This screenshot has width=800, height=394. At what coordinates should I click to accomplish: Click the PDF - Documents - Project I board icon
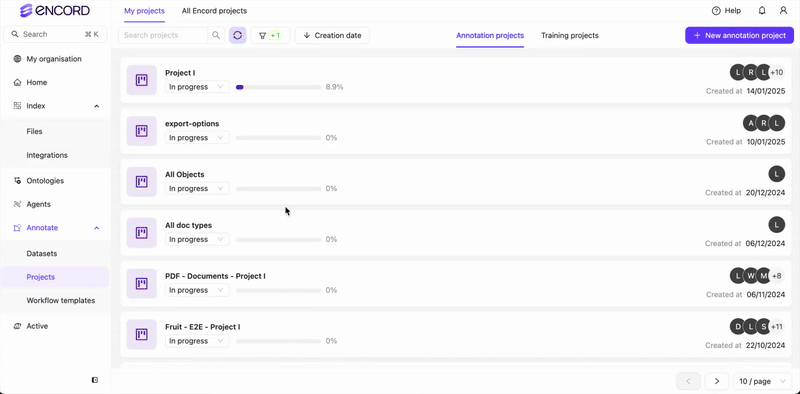(141, 283)
